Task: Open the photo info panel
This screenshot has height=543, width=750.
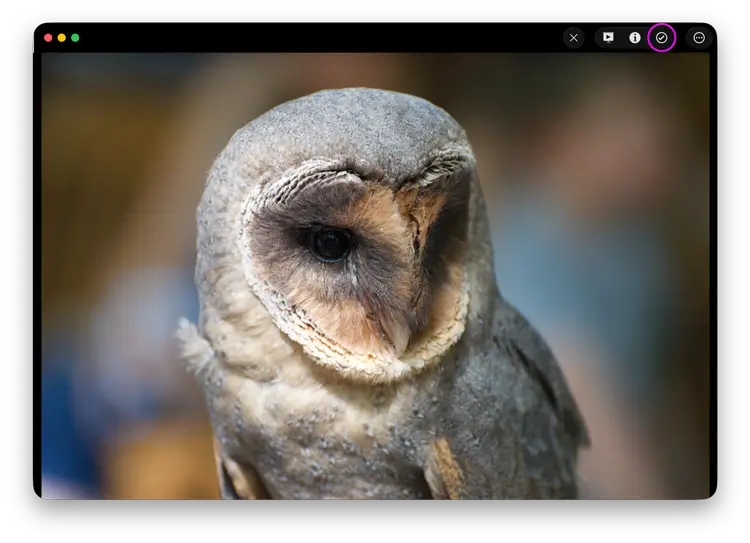Action: [634, 38]
